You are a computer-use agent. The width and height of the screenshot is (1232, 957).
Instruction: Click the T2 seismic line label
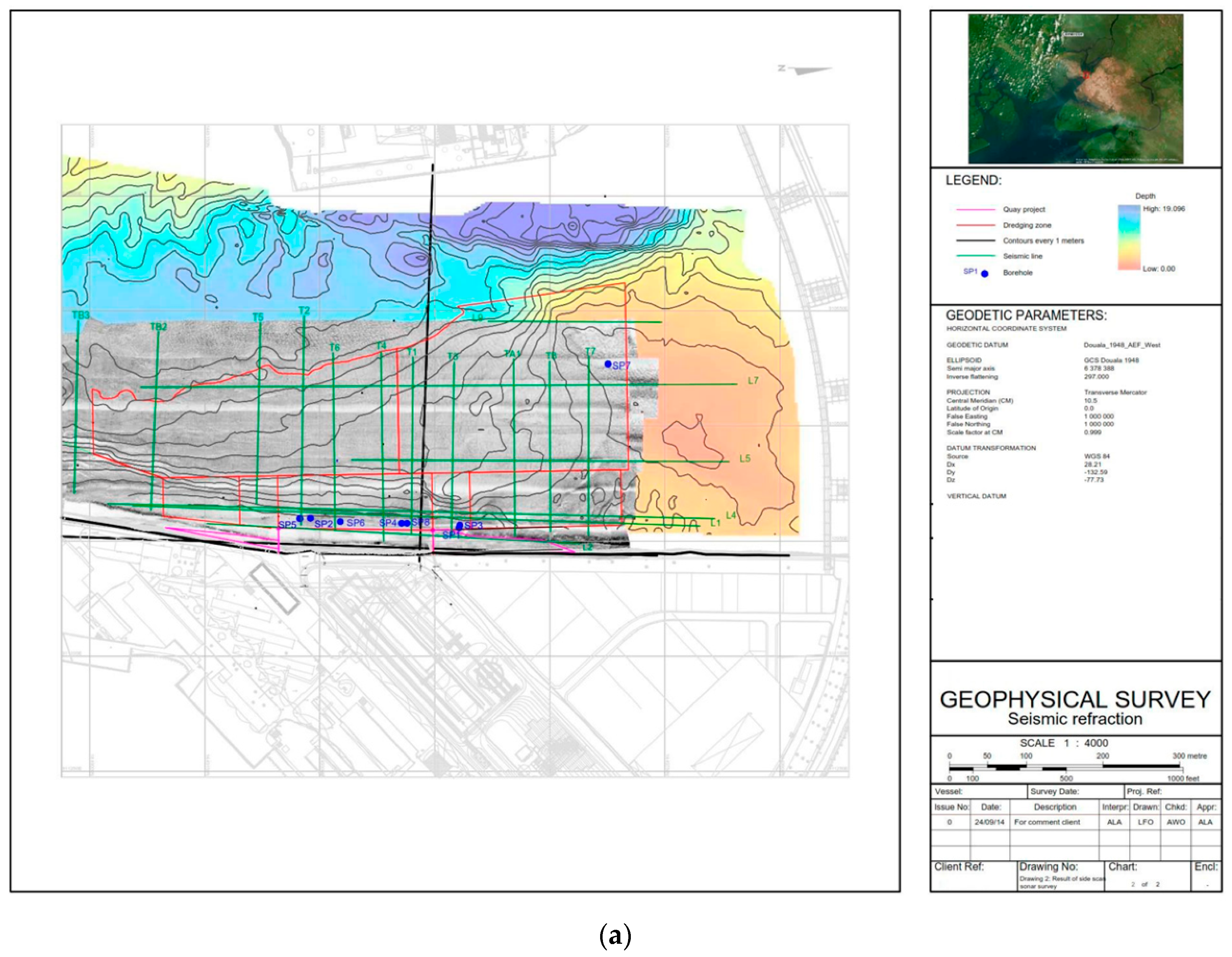tap(304, 310)
